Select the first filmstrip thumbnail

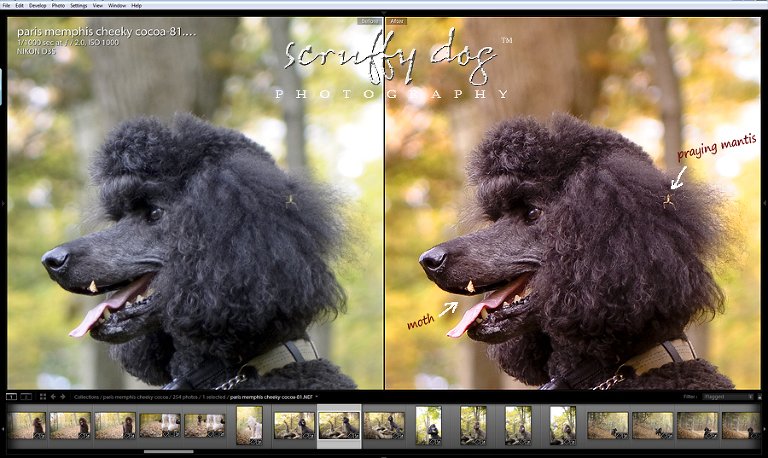(26, 425)
